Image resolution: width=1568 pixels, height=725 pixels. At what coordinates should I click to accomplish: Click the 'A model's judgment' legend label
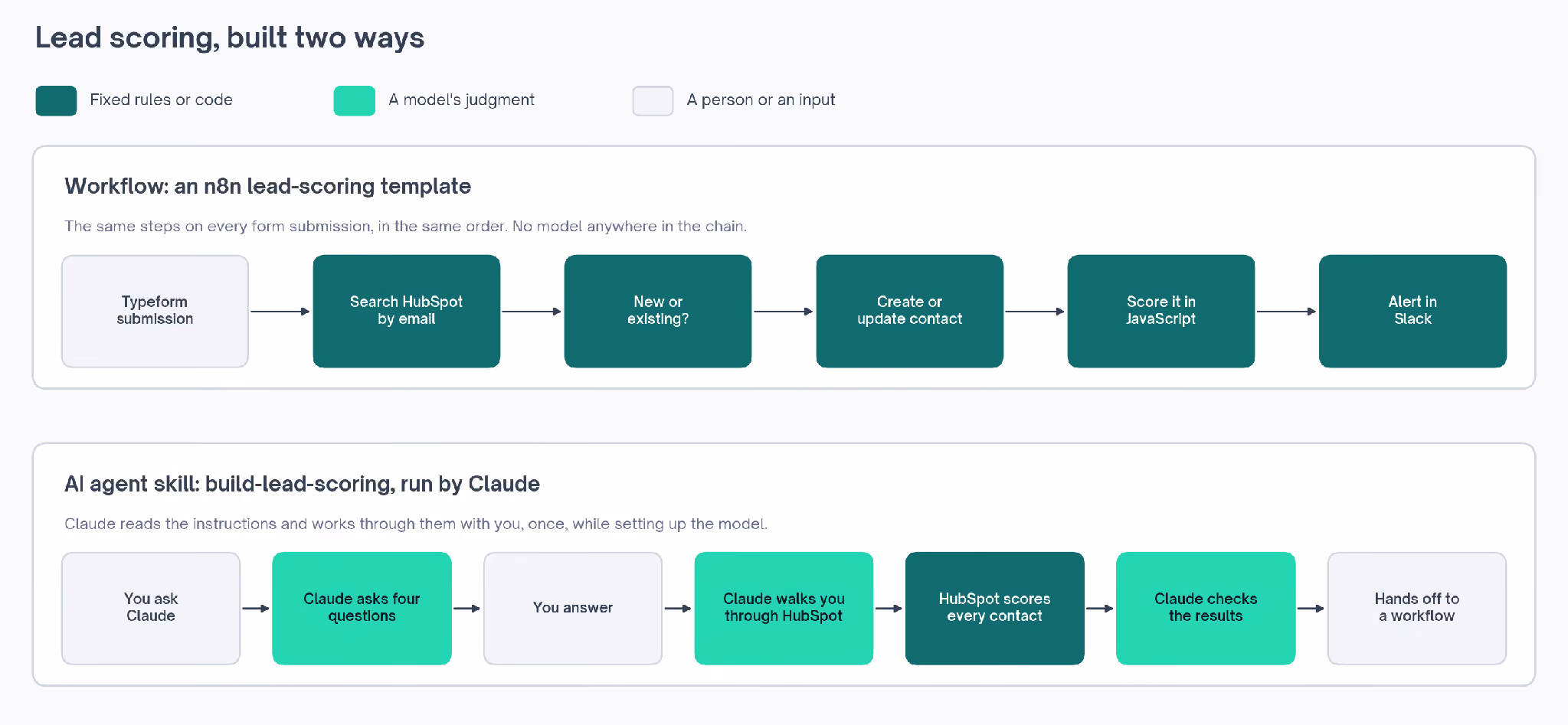point(461,100)
